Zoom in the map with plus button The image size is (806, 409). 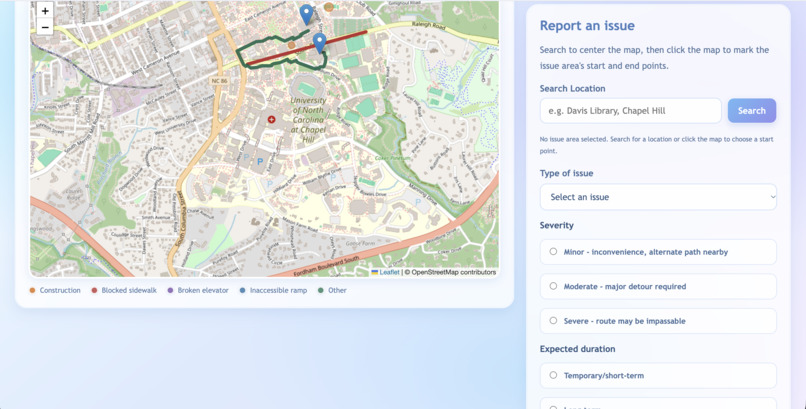pyautogui.click(x=45, y=10)
